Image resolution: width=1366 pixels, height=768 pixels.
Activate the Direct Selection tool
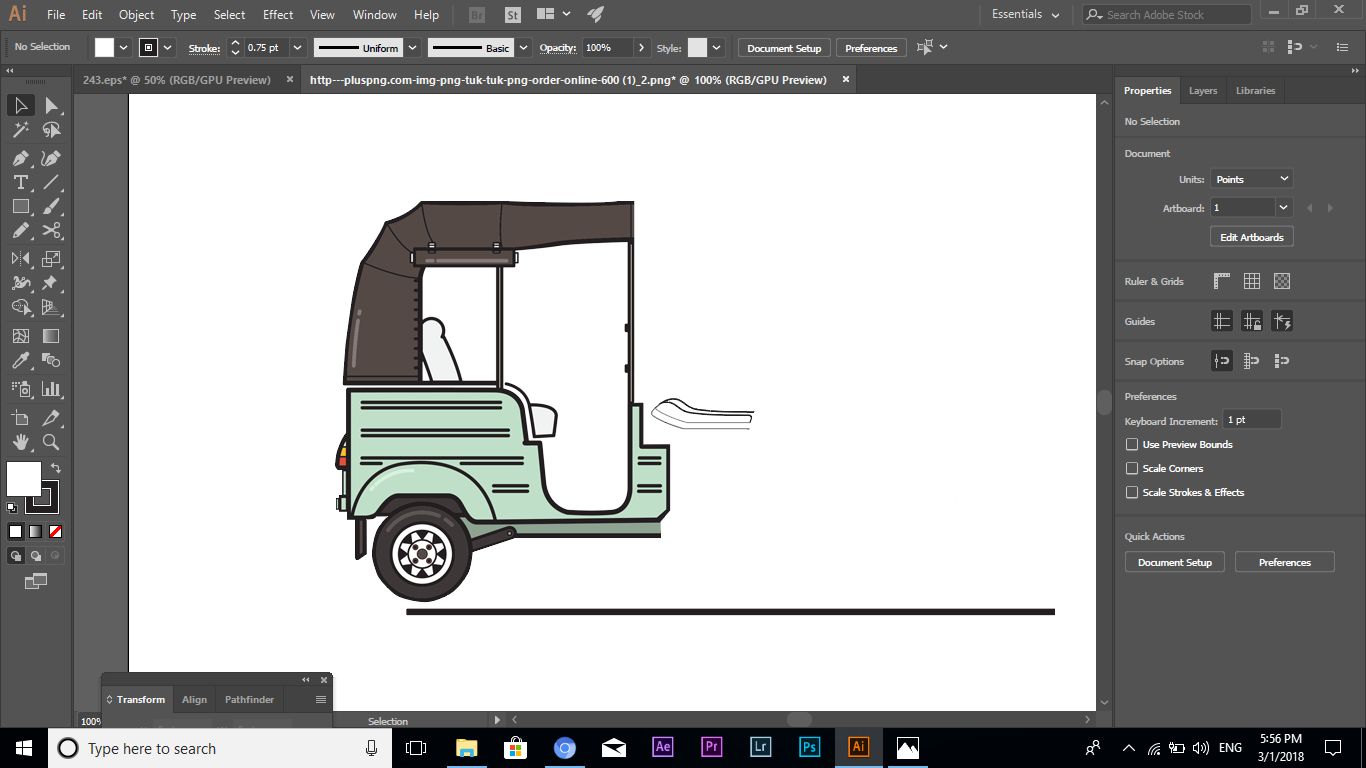coord(50,105)
